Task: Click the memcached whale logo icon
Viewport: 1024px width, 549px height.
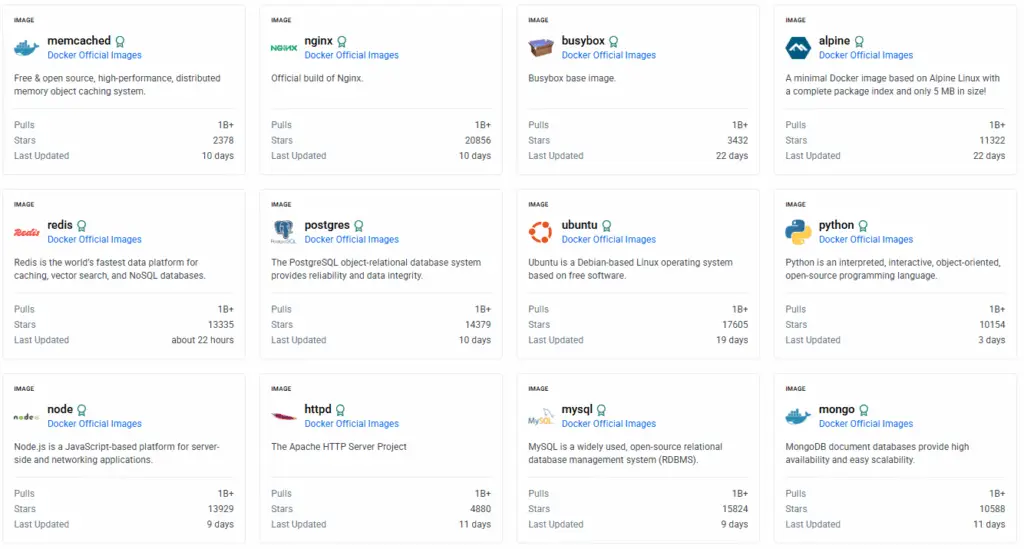Action: 27,48
